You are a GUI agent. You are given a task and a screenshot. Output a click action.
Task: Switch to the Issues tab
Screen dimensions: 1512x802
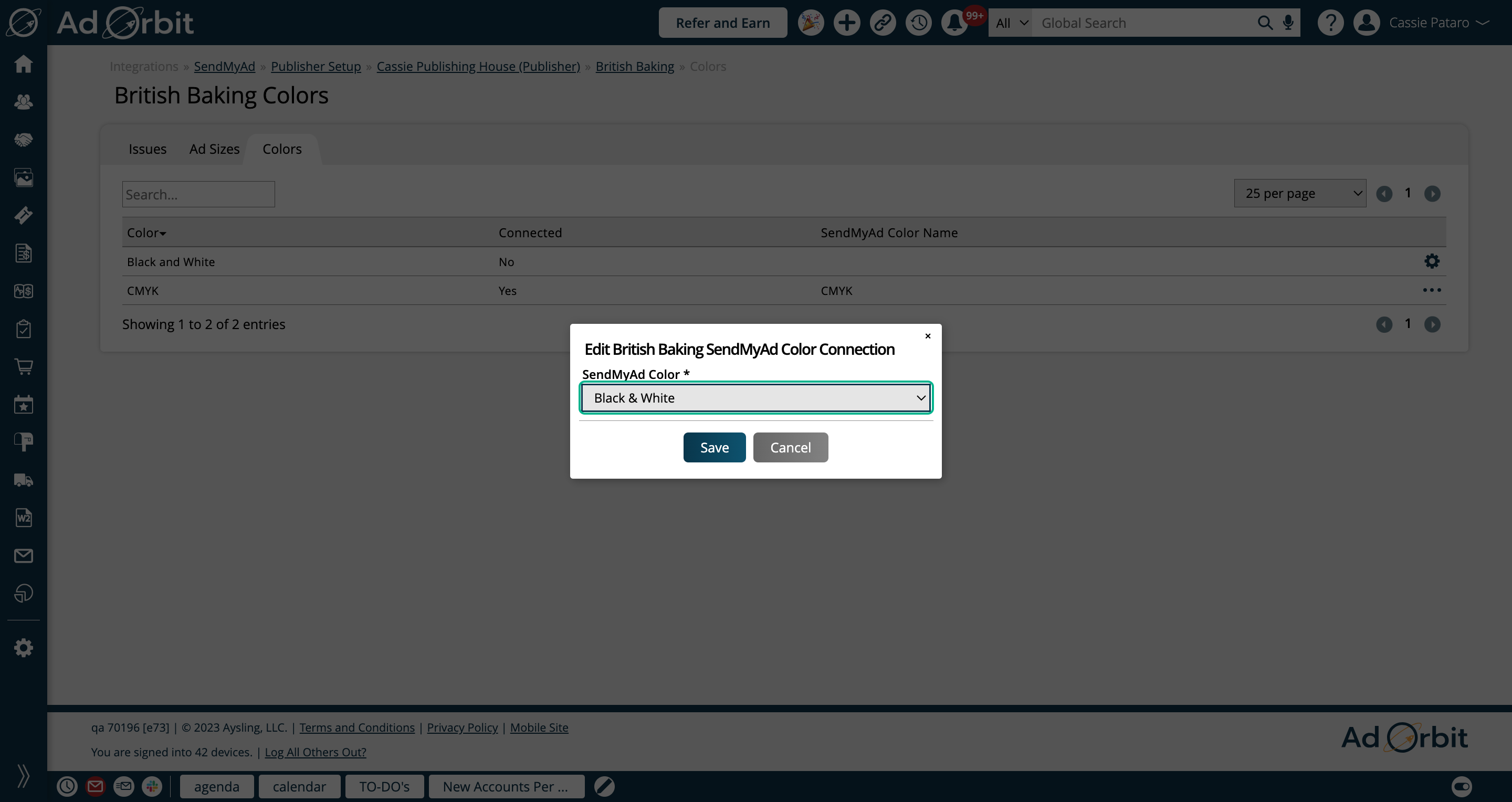click(148, 149)
